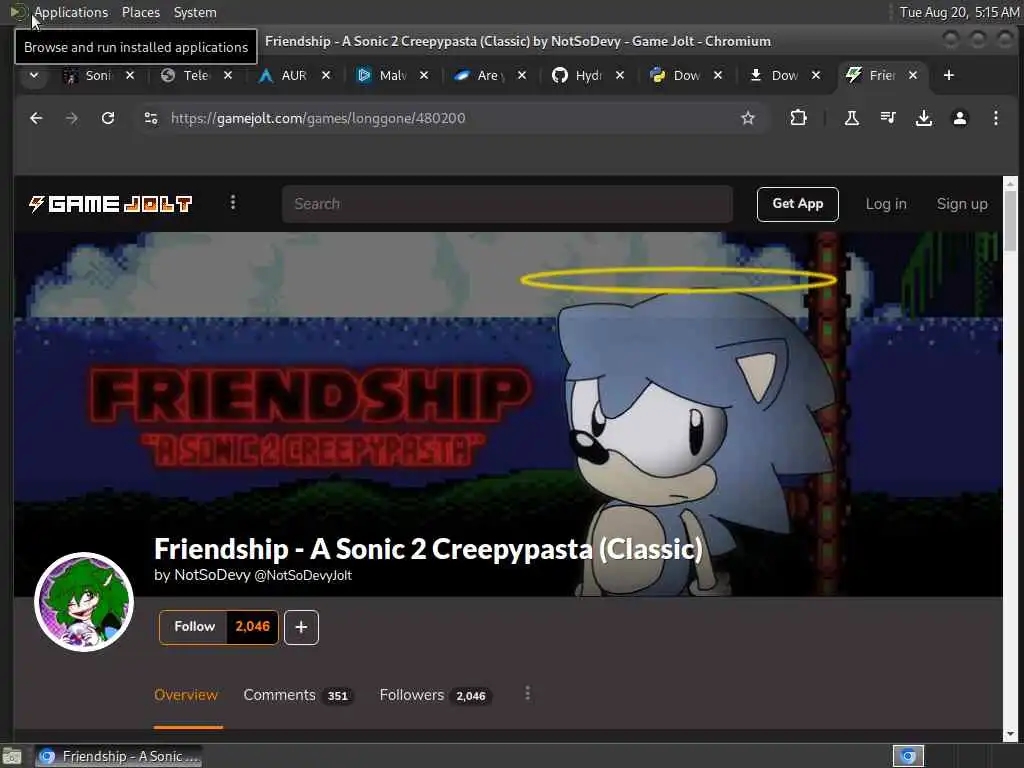Screen dimensions: 1024x768
Task: Switch to the Python Dow tab
Action: pos(677,75)
